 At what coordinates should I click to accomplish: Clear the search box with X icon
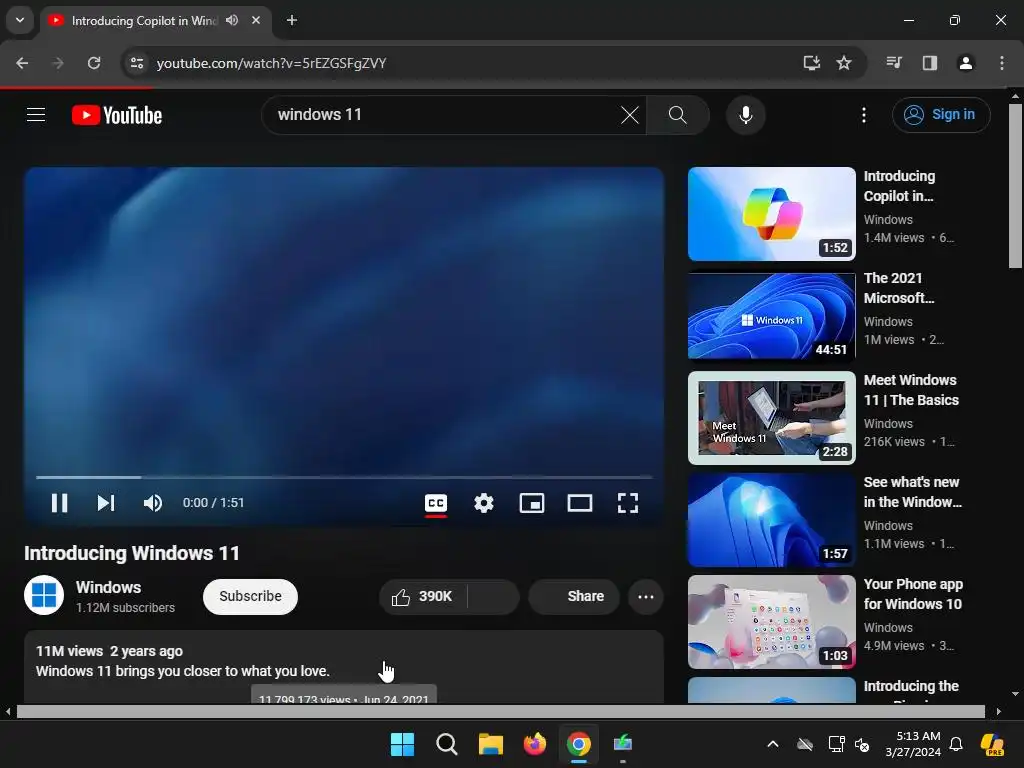630,115
